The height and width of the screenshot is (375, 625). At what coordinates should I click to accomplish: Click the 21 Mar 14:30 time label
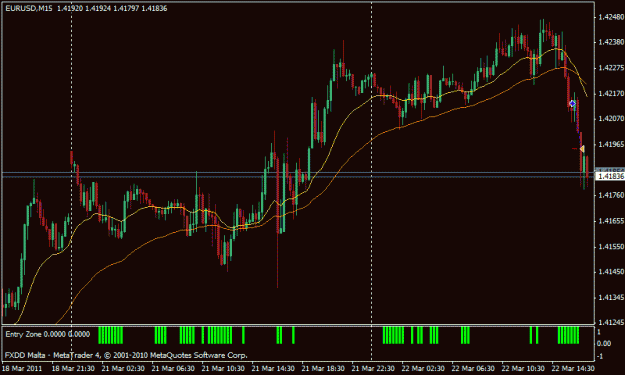[273, 368]
